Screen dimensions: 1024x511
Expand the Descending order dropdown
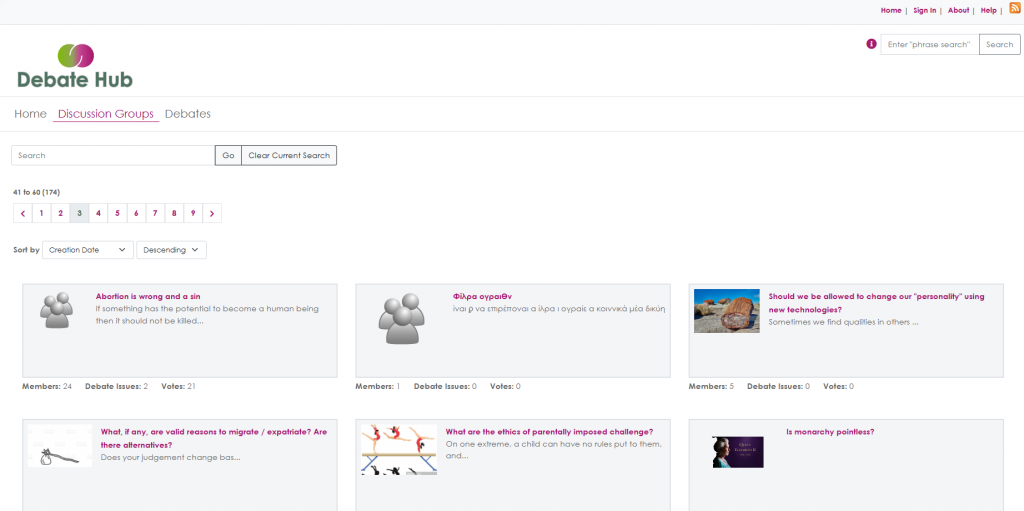coord(171,250)
